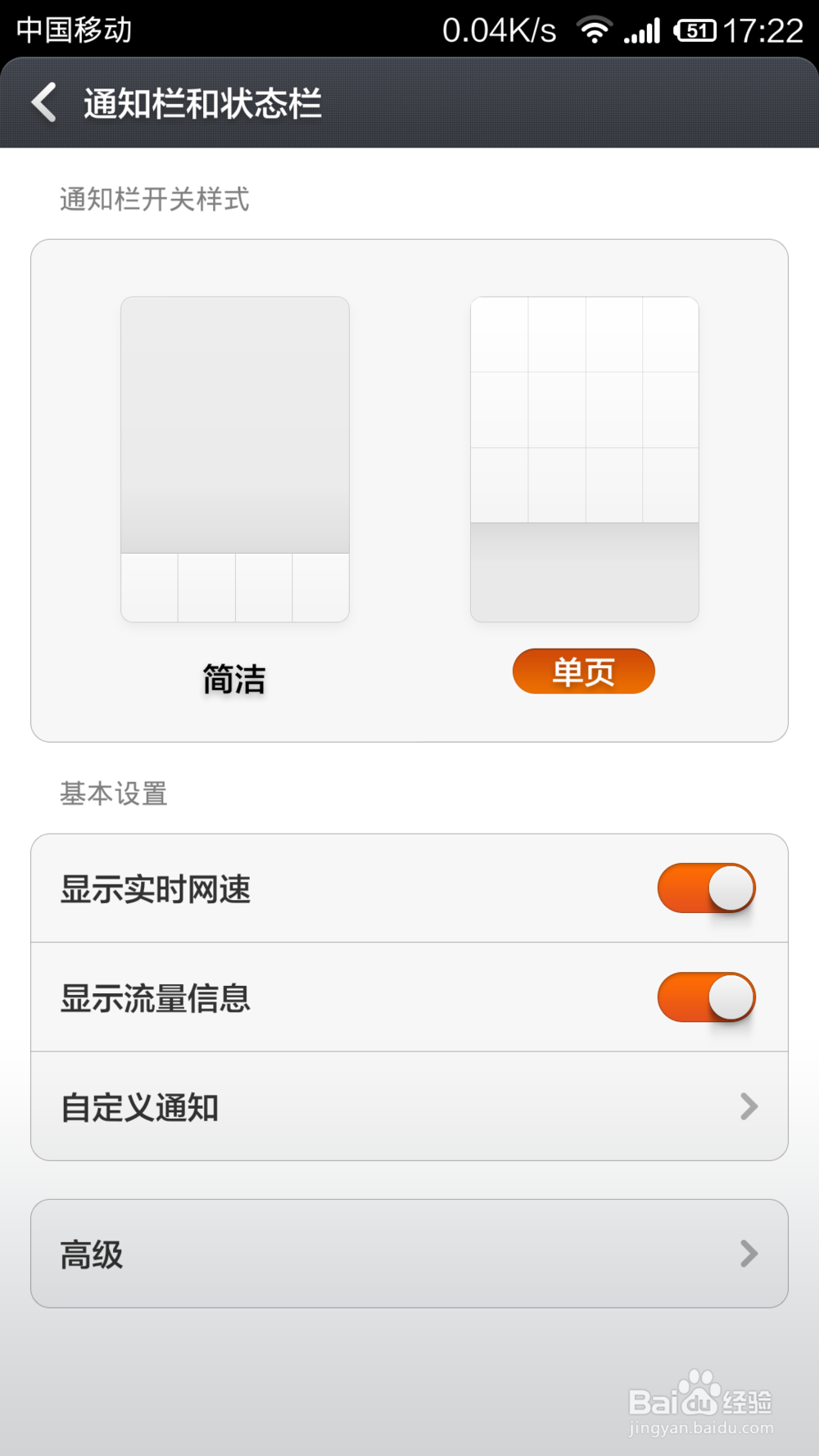Open the 高级 settings row
Viewport: 819px width, 1456px height.
point(409,1254)
